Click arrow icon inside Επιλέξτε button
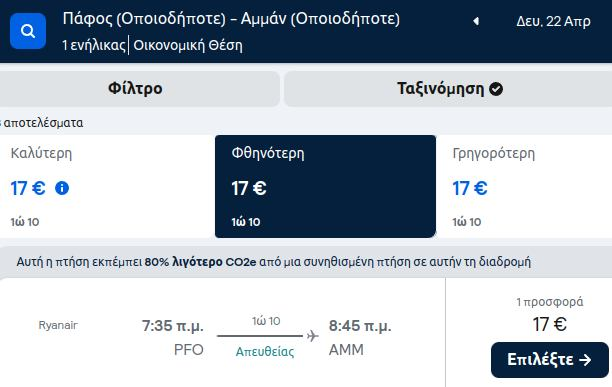Screen dimensions: 612x387 (x=585, y=360)
